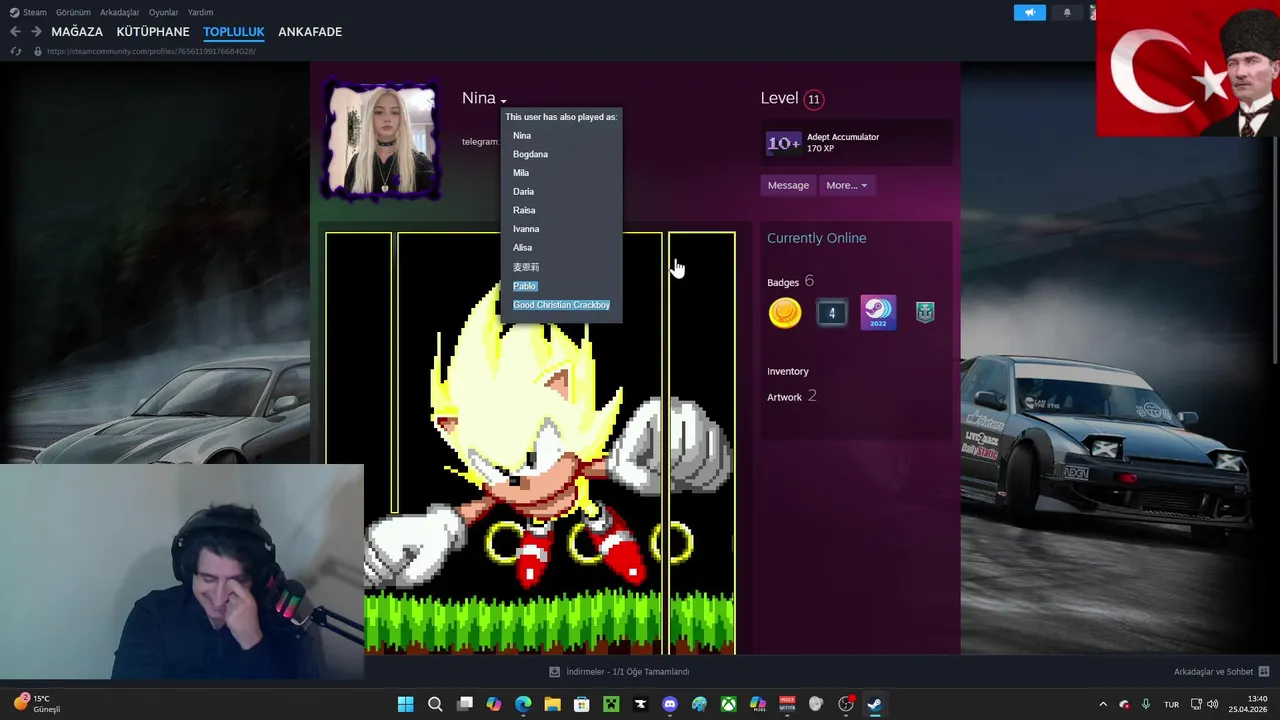Select the alias Pablo

525,286
